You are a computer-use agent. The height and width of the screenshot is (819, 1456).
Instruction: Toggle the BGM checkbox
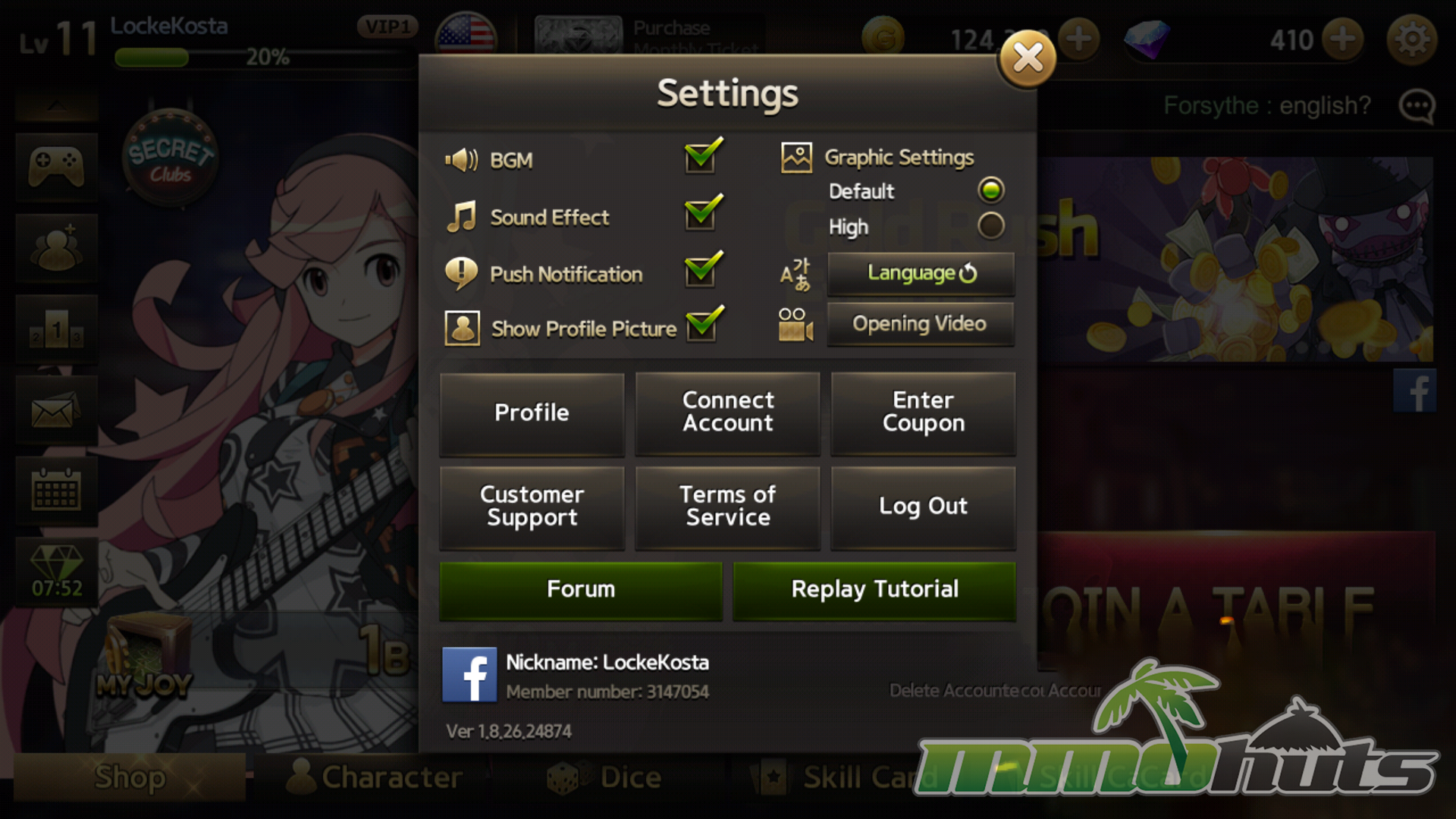[x=702, y=156]
